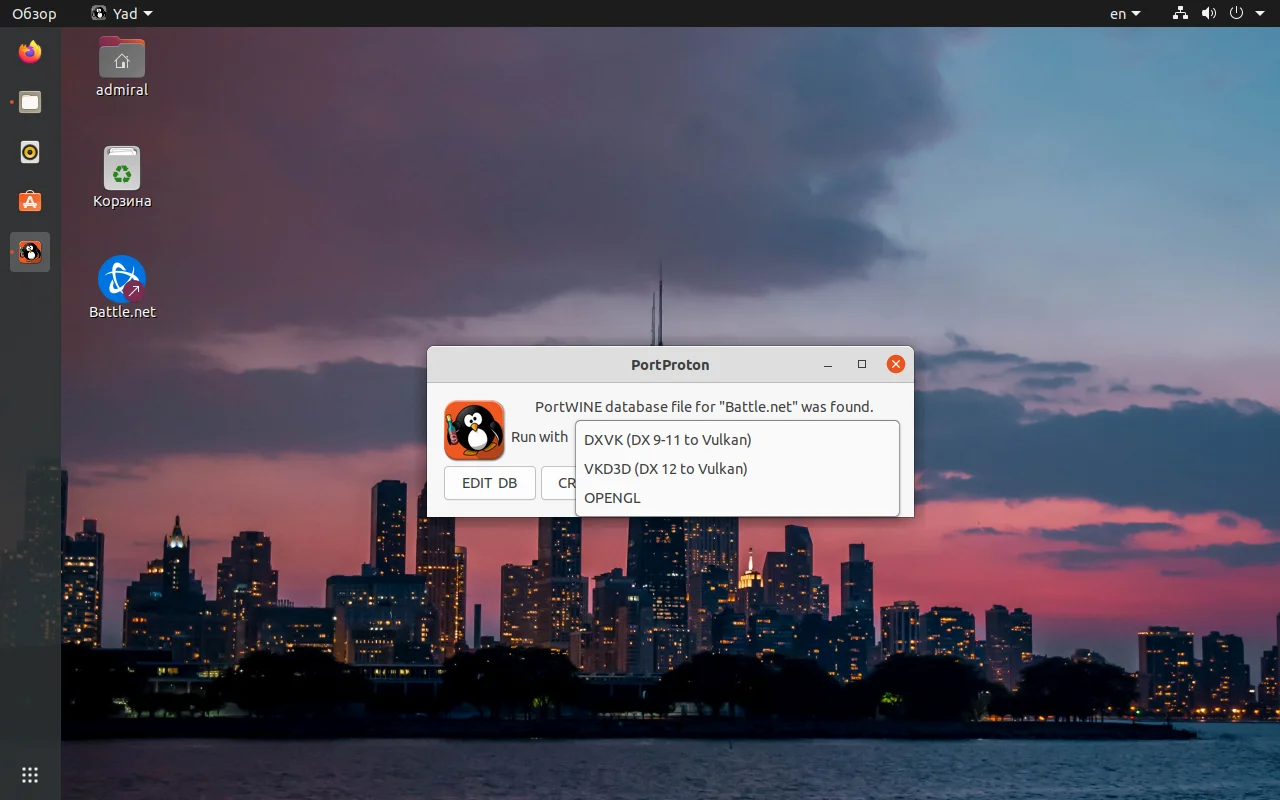Maximize the PortProton window
This screenshot has width=1280, height=800.
tap(862, 365)
